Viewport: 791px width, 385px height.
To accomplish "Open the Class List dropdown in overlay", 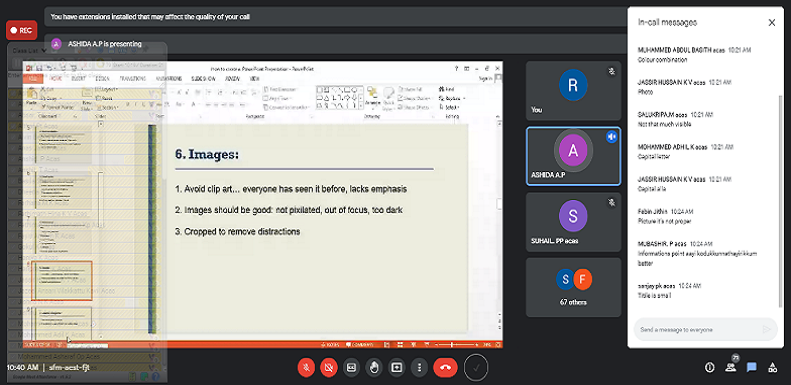I will (29, 50).
